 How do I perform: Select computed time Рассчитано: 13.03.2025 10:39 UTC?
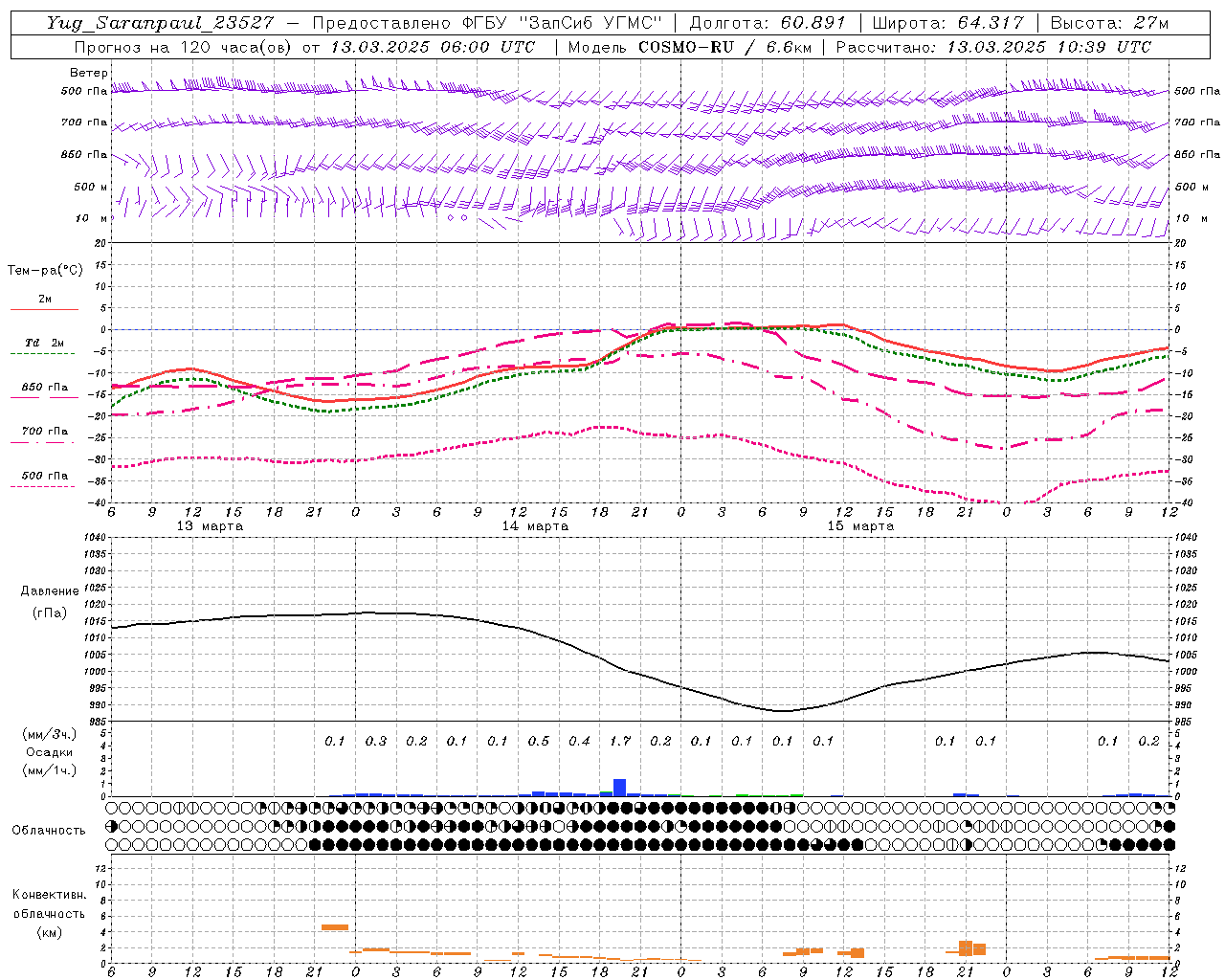tap(993, 47)
